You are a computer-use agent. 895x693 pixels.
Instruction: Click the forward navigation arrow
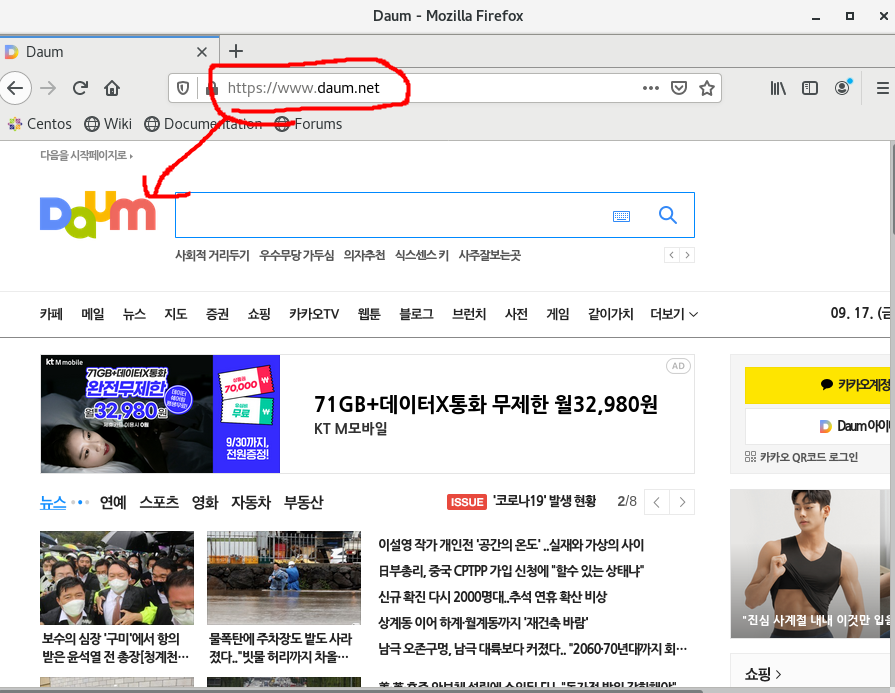click(49, 88)
